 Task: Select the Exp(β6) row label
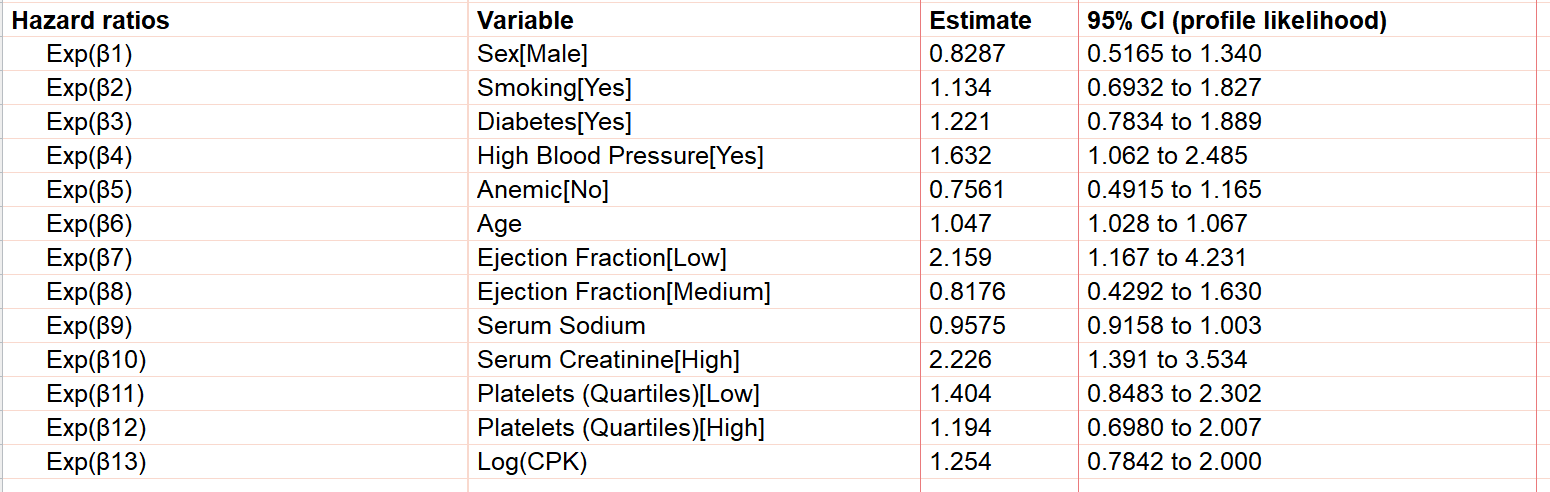(x=89, y=224)
